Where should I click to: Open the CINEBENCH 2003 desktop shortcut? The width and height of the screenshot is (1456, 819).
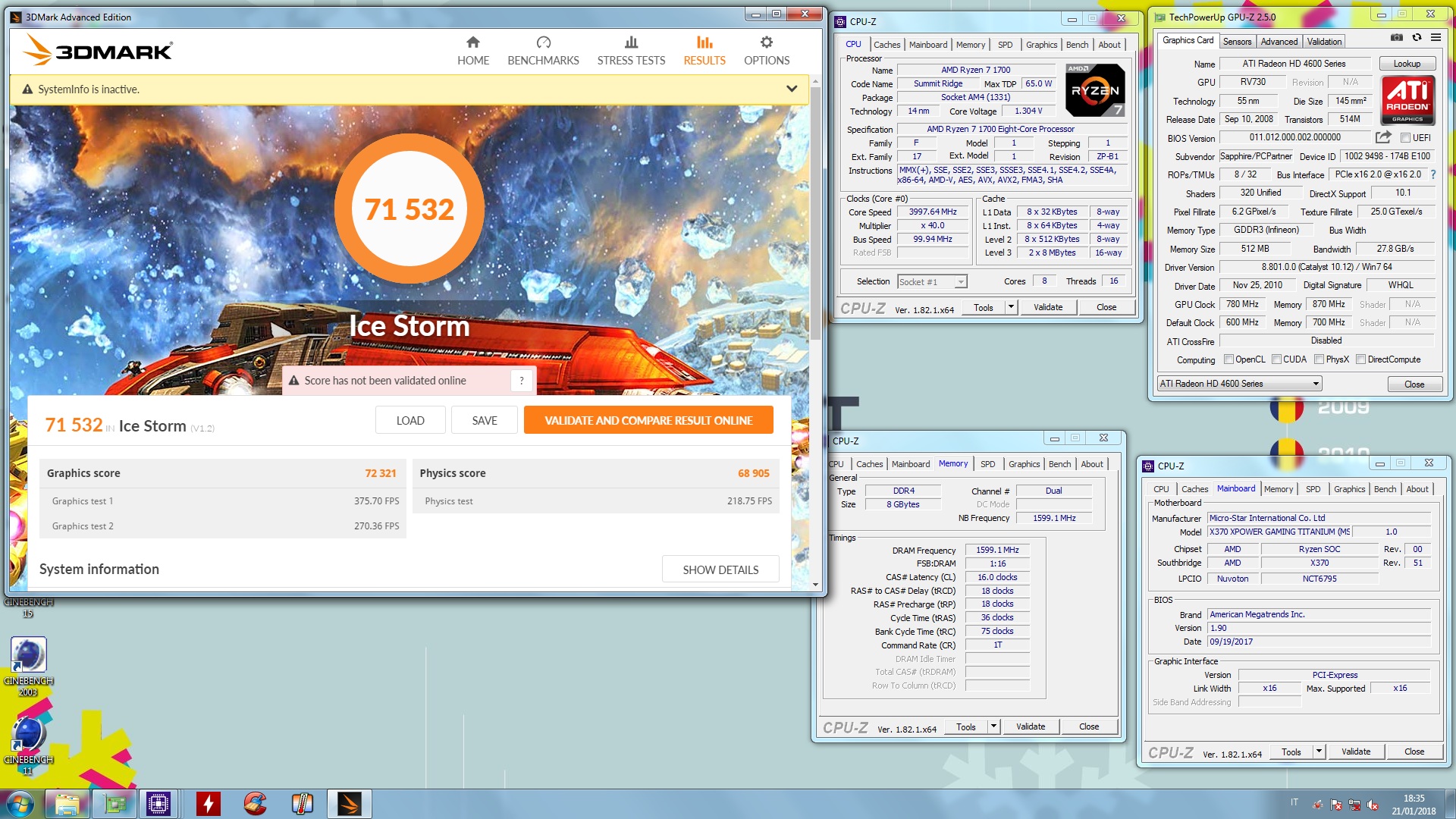coord(28,665)
